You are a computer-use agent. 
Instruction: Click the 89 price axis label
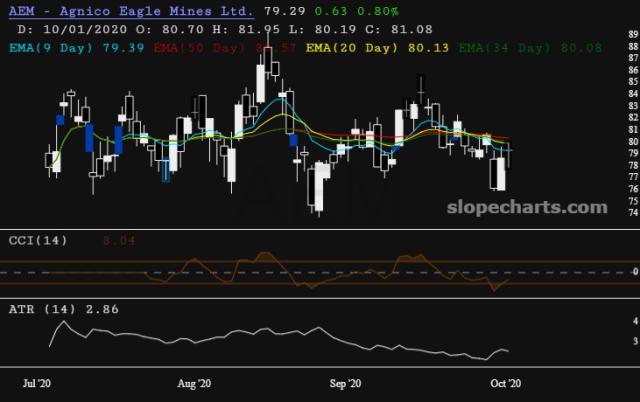pos(633,34)
